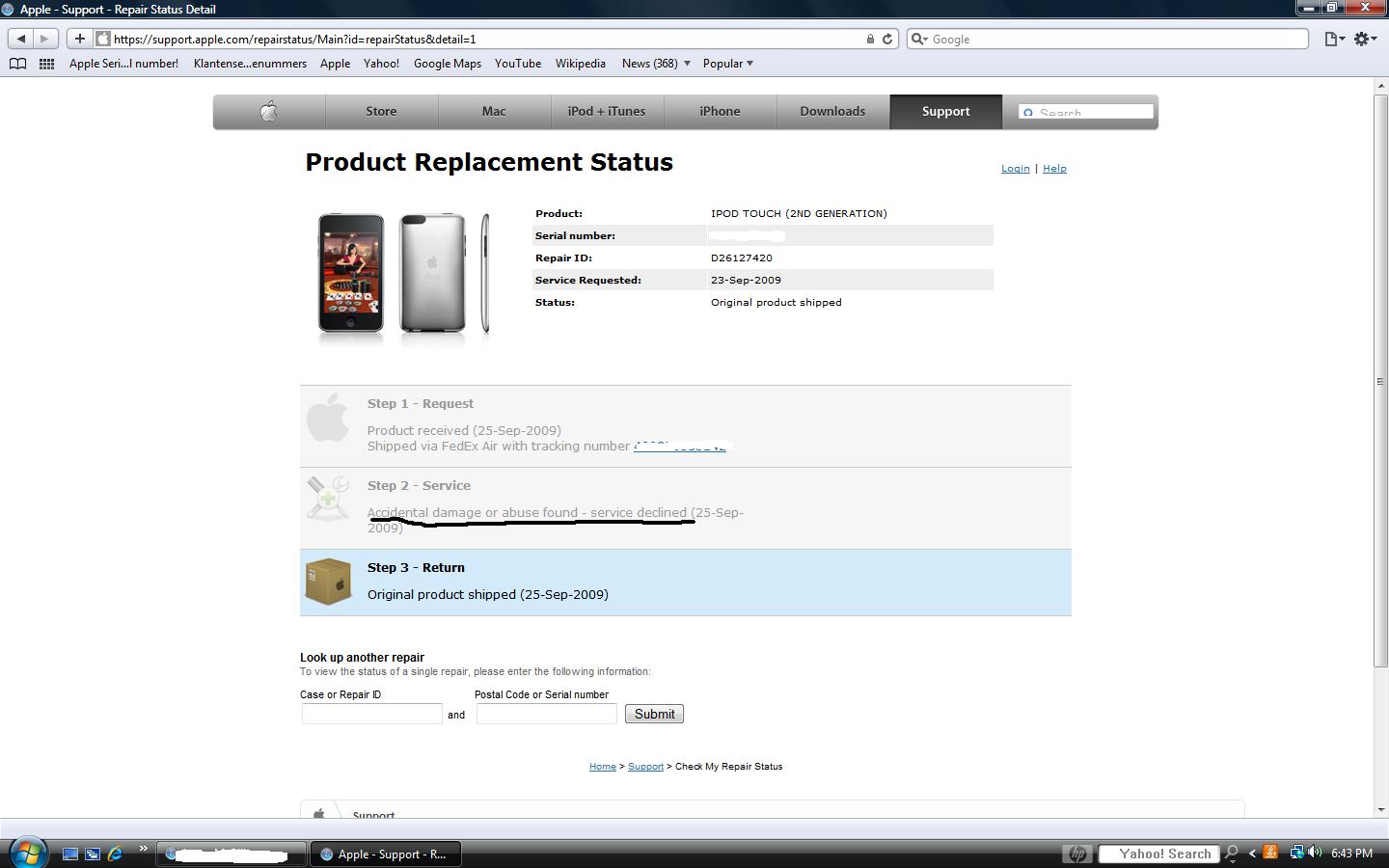Open the Downloads tab
Image resolution: width=1389 pixels, height=868 pixels.
click(832, 111)
